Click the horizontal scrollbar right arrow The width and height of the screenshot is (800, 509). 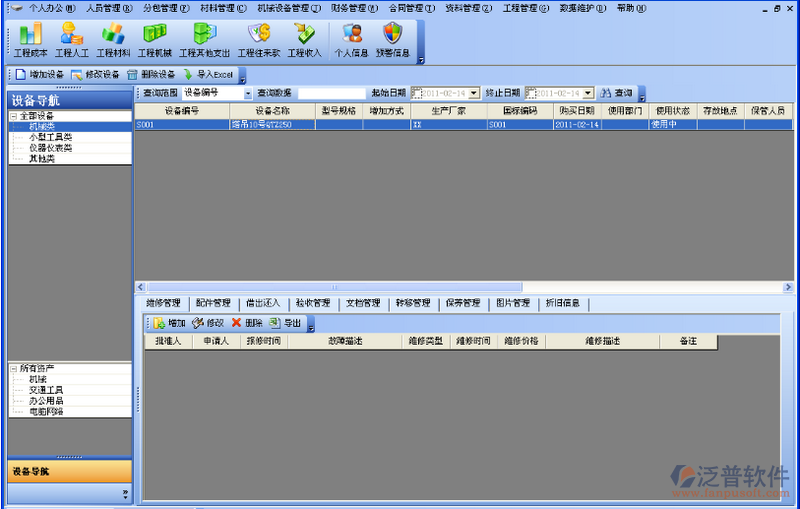pos(788,287)
